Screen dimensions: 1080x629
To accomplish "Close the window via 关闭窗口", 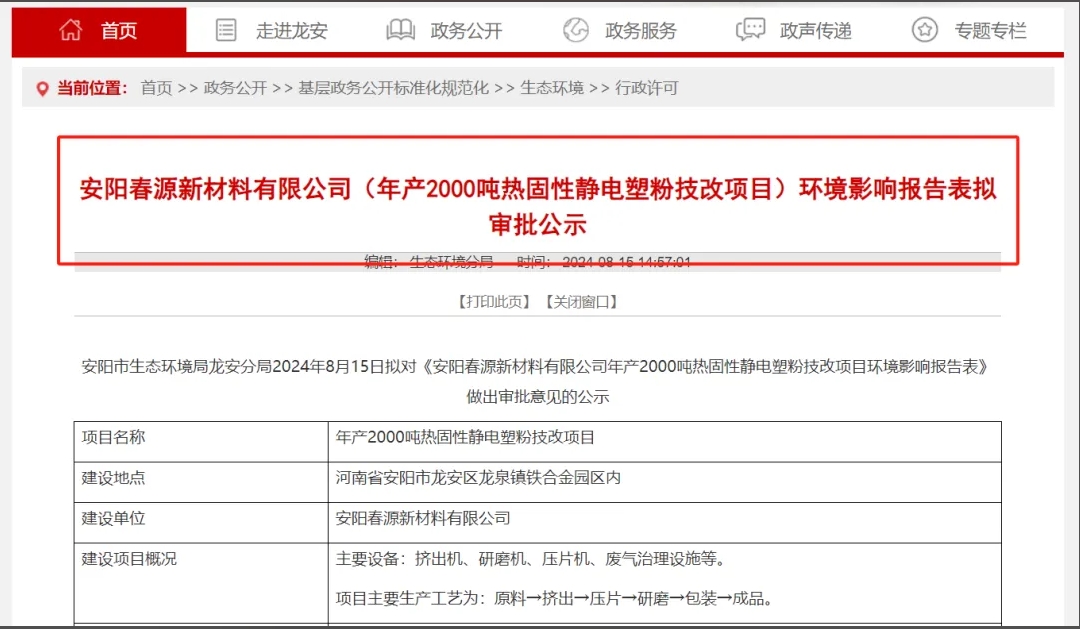I will [581, 301].
